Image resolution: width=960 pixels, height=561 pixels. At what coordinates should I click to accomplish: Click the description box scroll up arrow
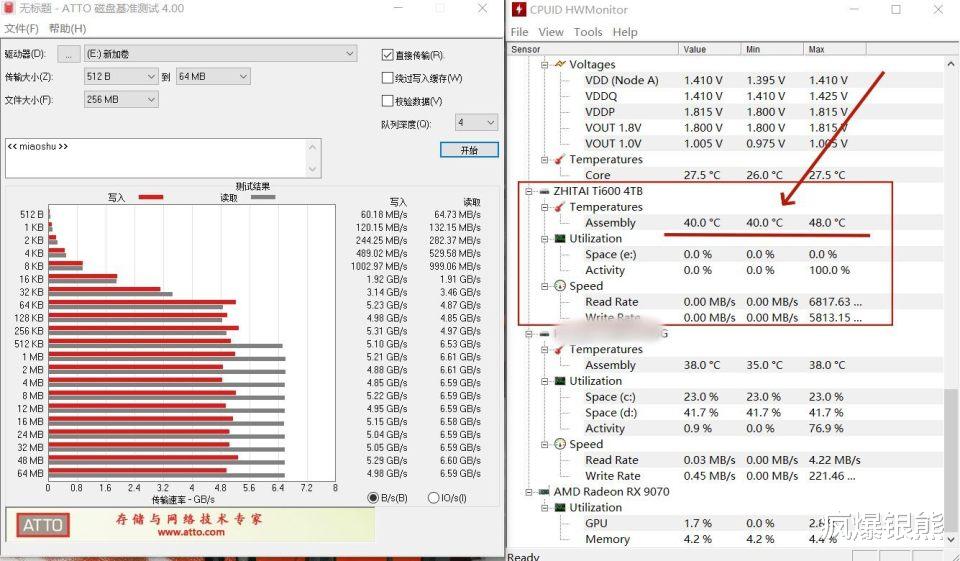[313, 147]
